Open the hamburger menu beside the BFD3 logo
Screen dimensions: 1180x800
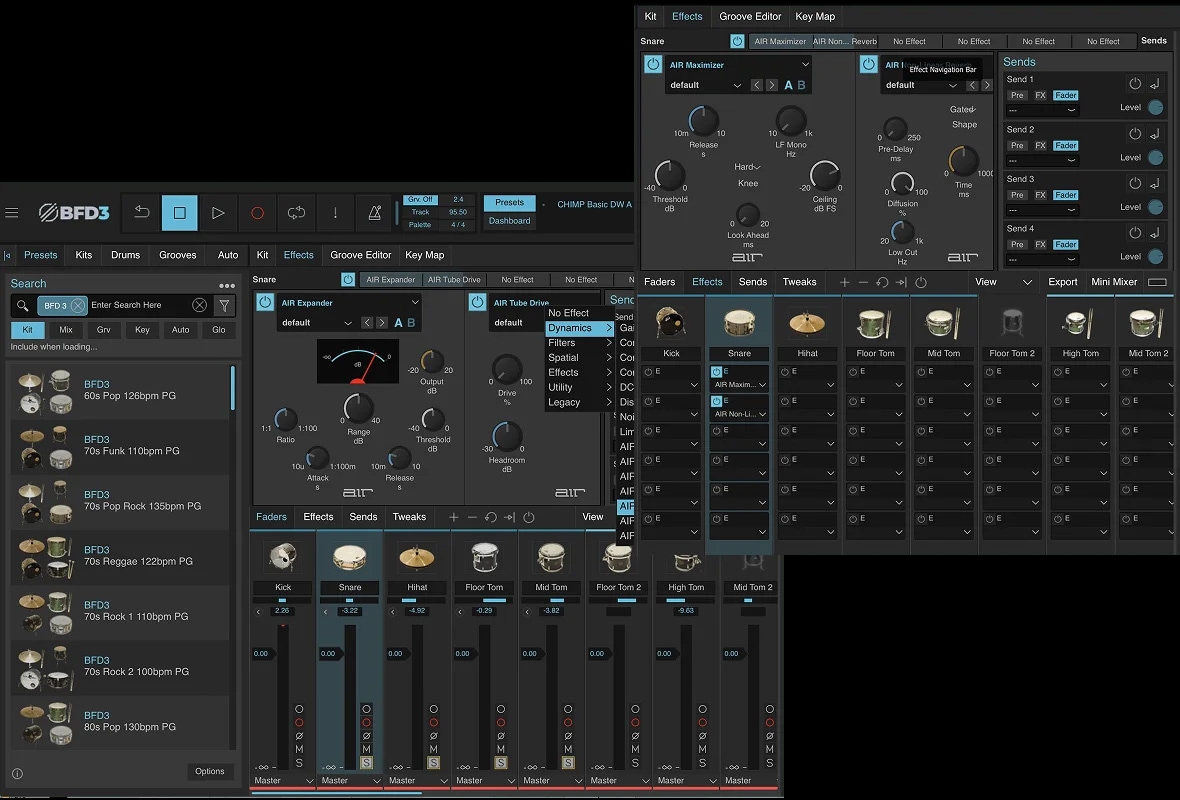click(11, 213)
